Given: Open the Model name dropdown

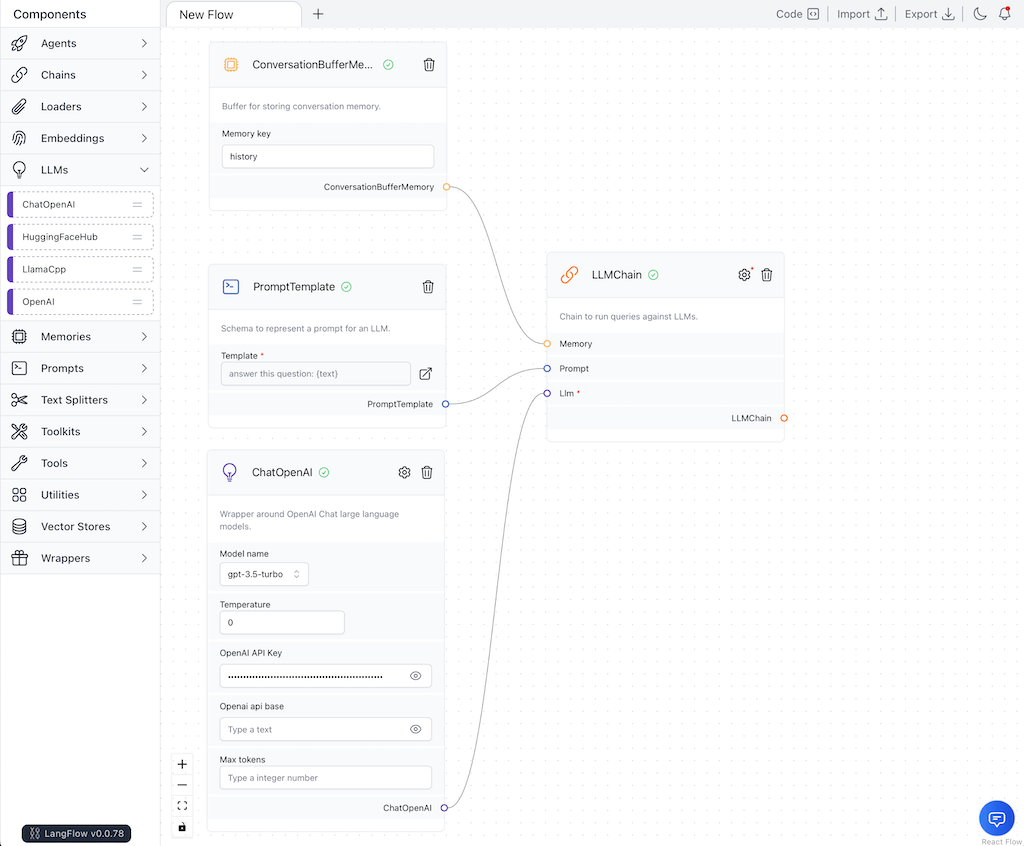Looking at the screenshot, I should pos(264,574).
